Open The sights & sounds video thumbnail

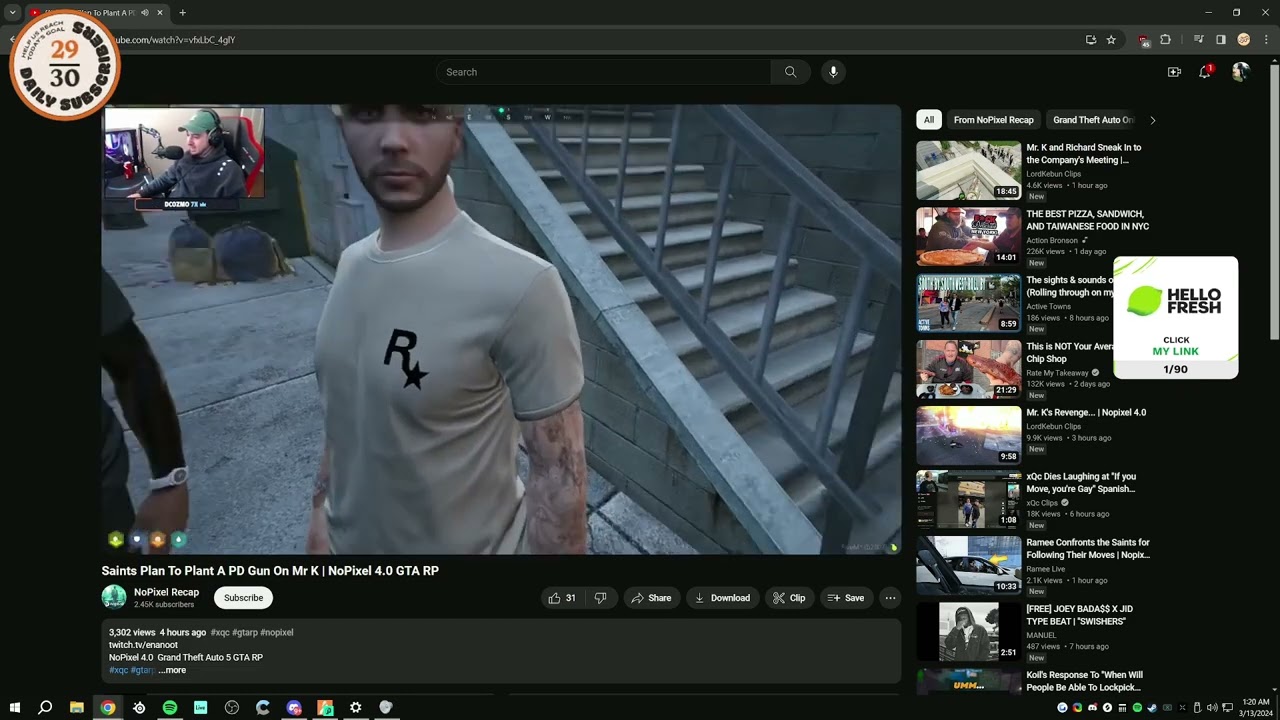click(x=968, y=302)
